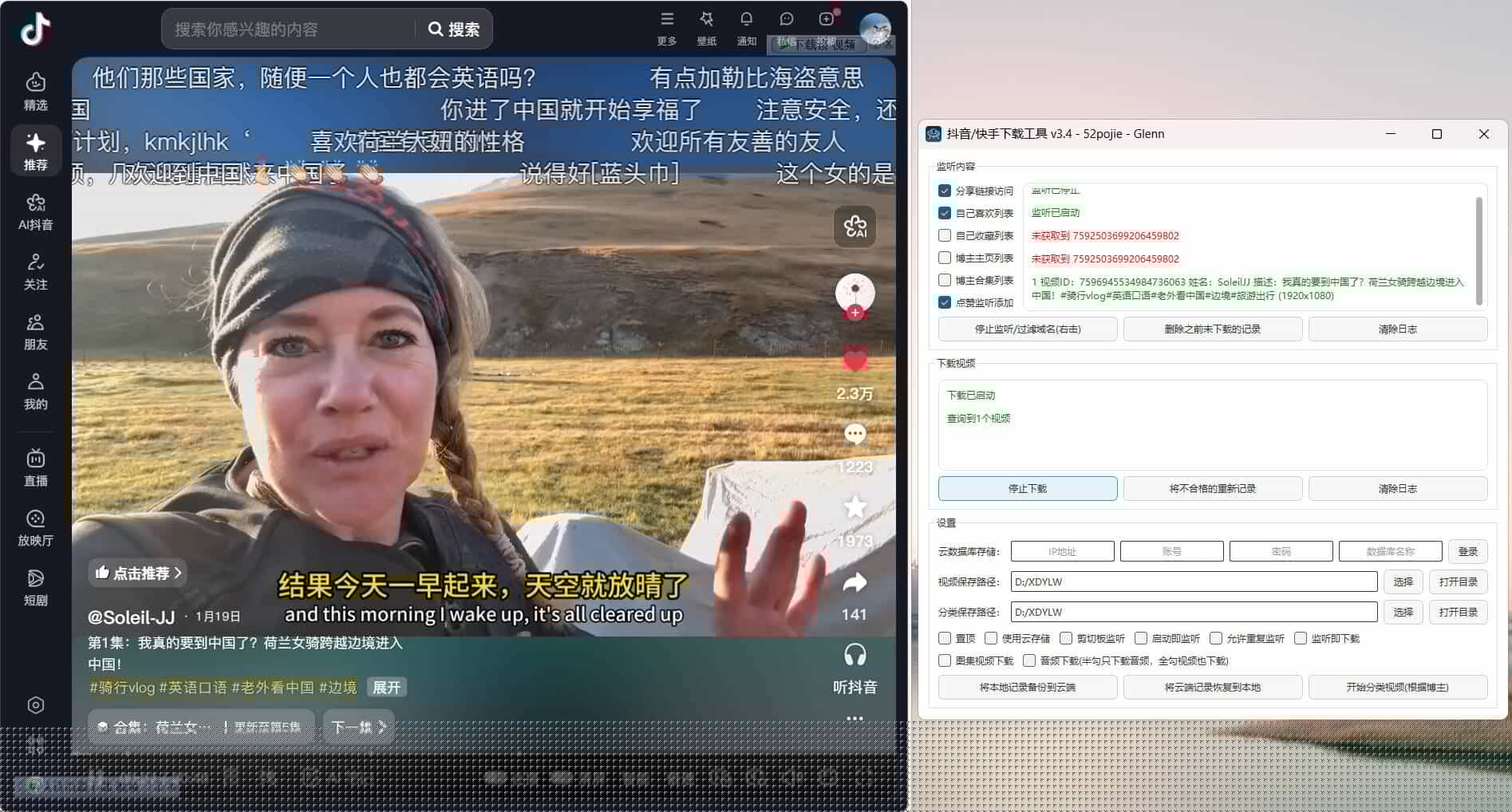Expand the video description with 展开
Screen dimensions: 1512x812
point(387,688)
